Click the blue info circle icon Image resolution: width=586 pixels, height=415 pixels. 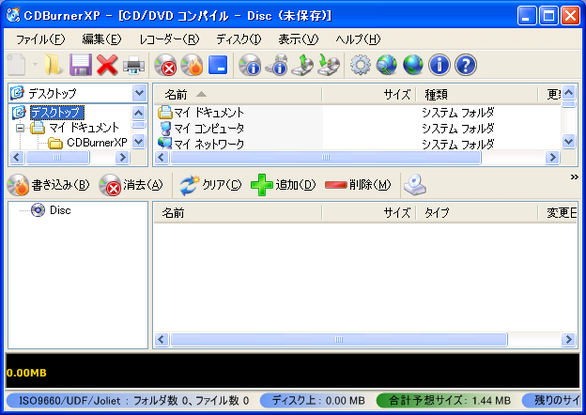[439, 65]
